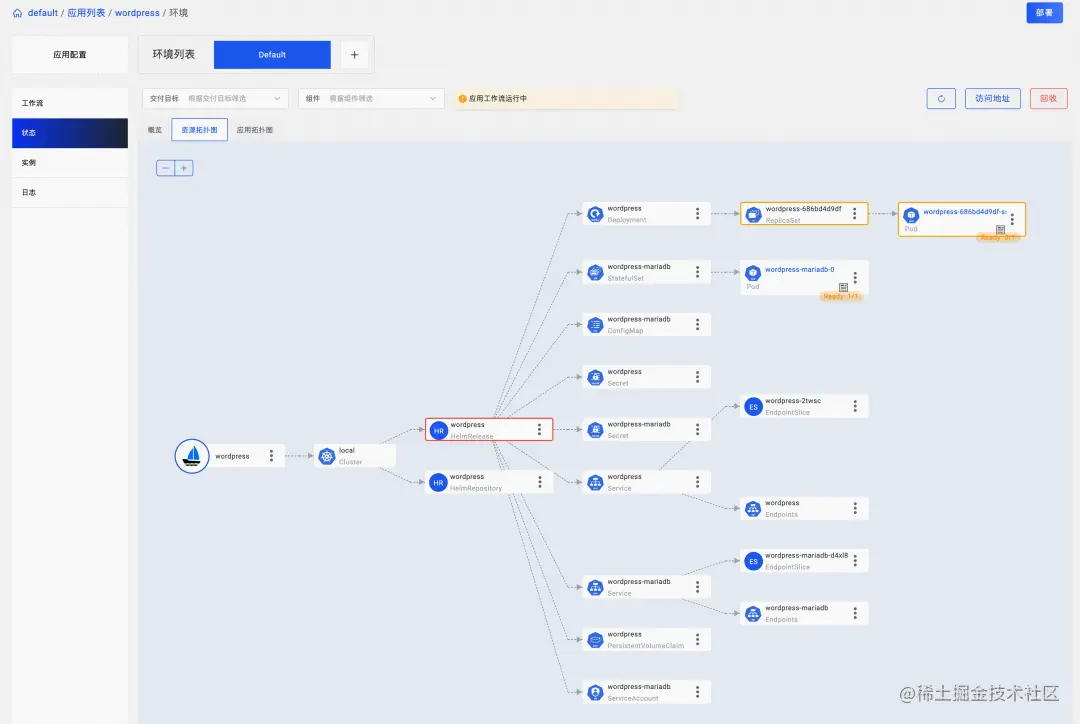Open menu of wordpress Secret node

pyautogui.click(x=697, y=377)
